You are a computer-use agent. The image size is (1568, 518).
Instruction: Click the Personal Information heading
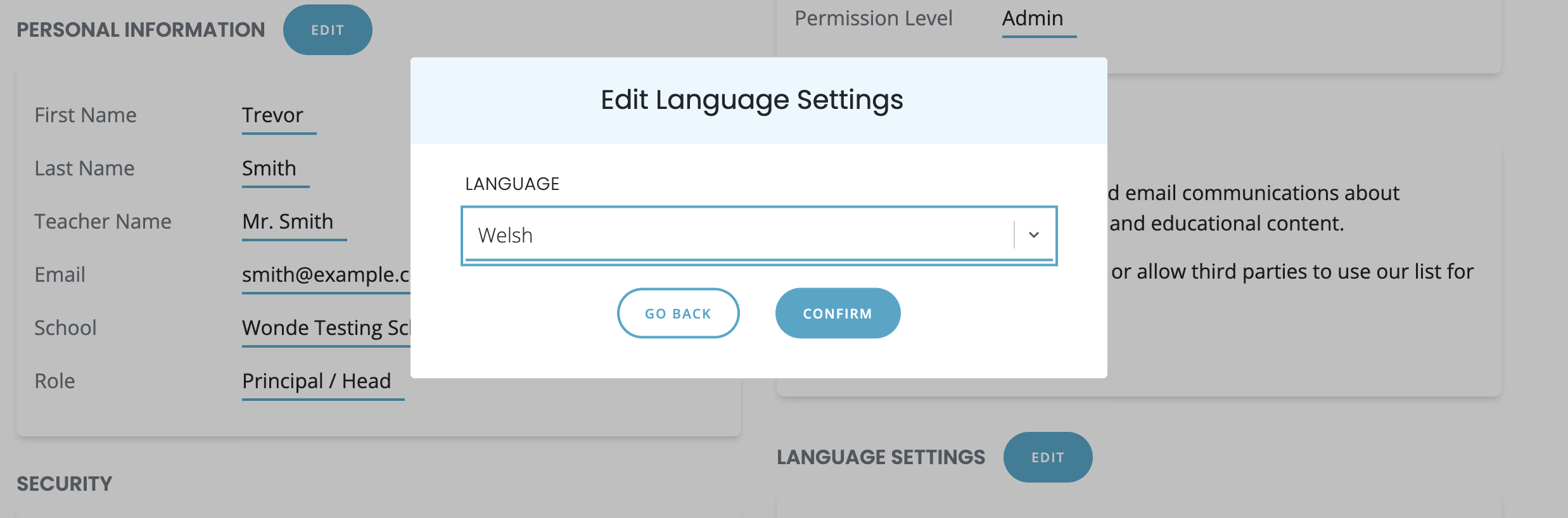tap(141, 30)
